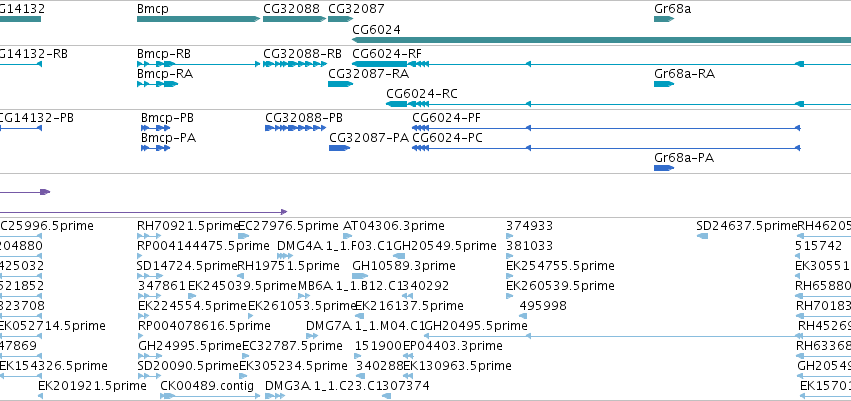Click the GH24995.5prime EST label
The width and height of the screenshot is (851, 401).
(190, 346)
